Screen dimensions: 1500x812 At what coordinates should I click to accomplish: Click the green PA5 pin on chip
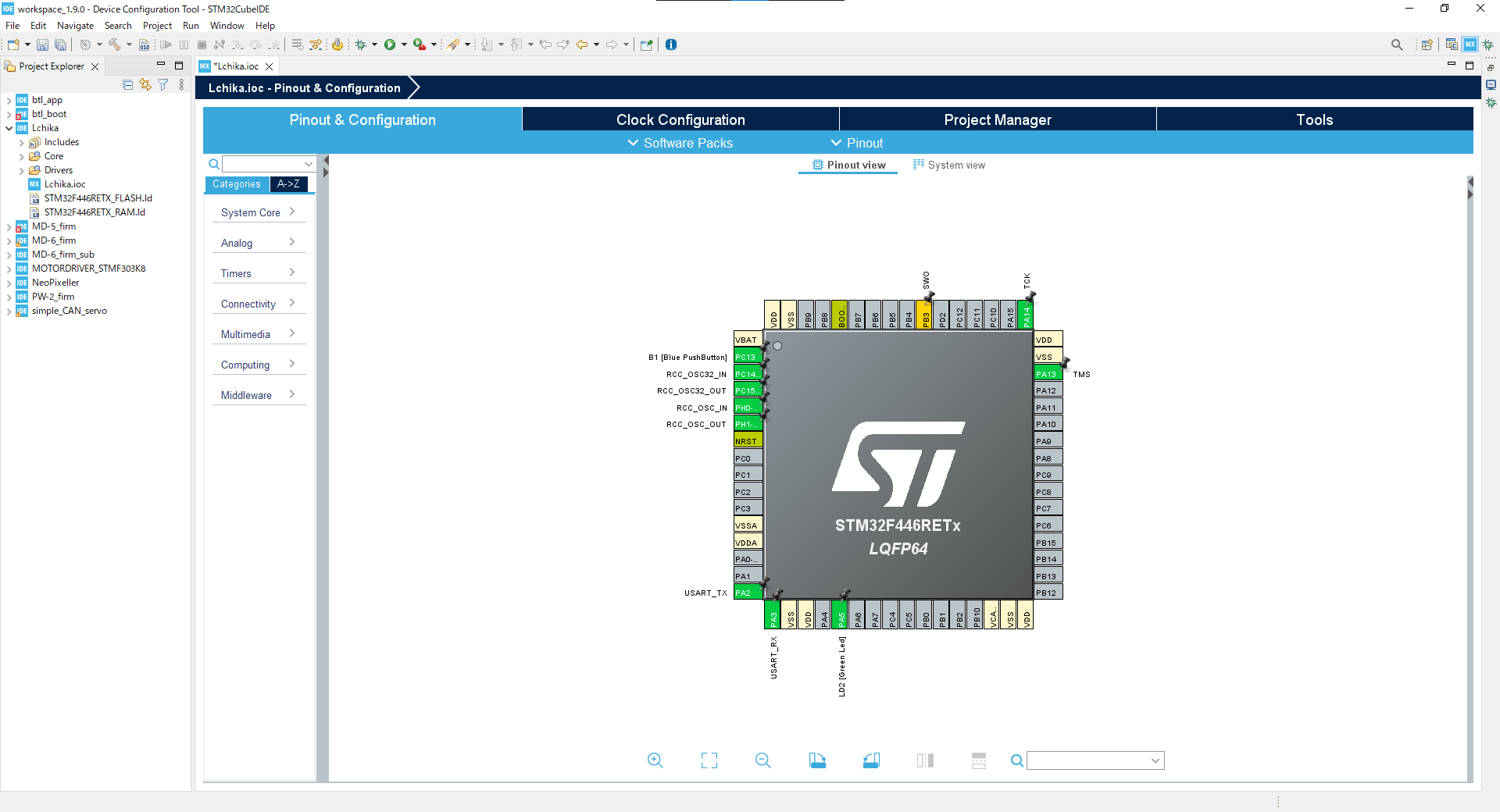(x=841, y=615)
